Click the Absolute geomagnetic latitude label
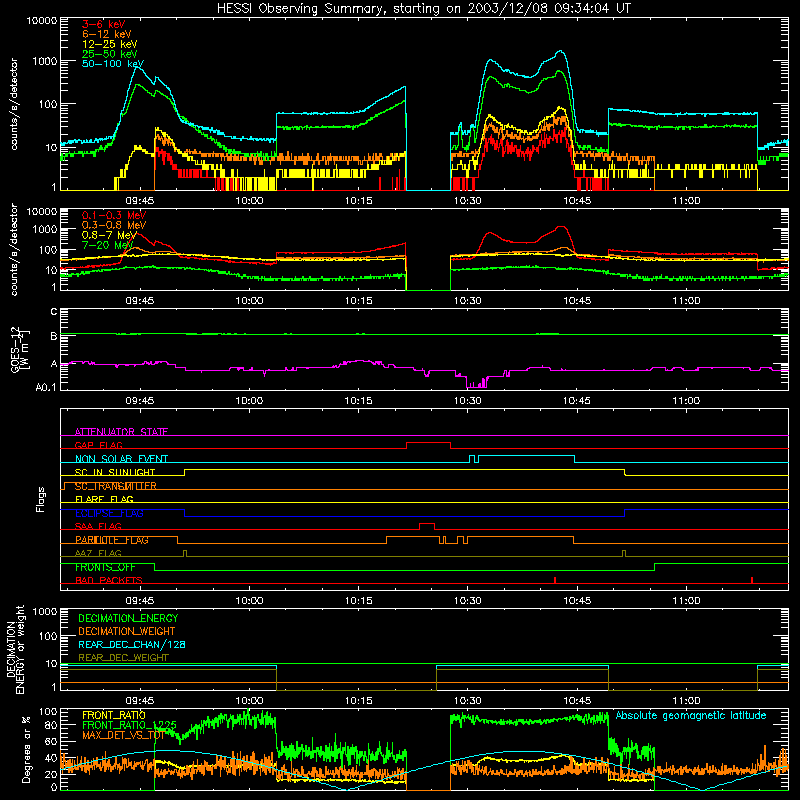800x800 pixels. point(691,715)
